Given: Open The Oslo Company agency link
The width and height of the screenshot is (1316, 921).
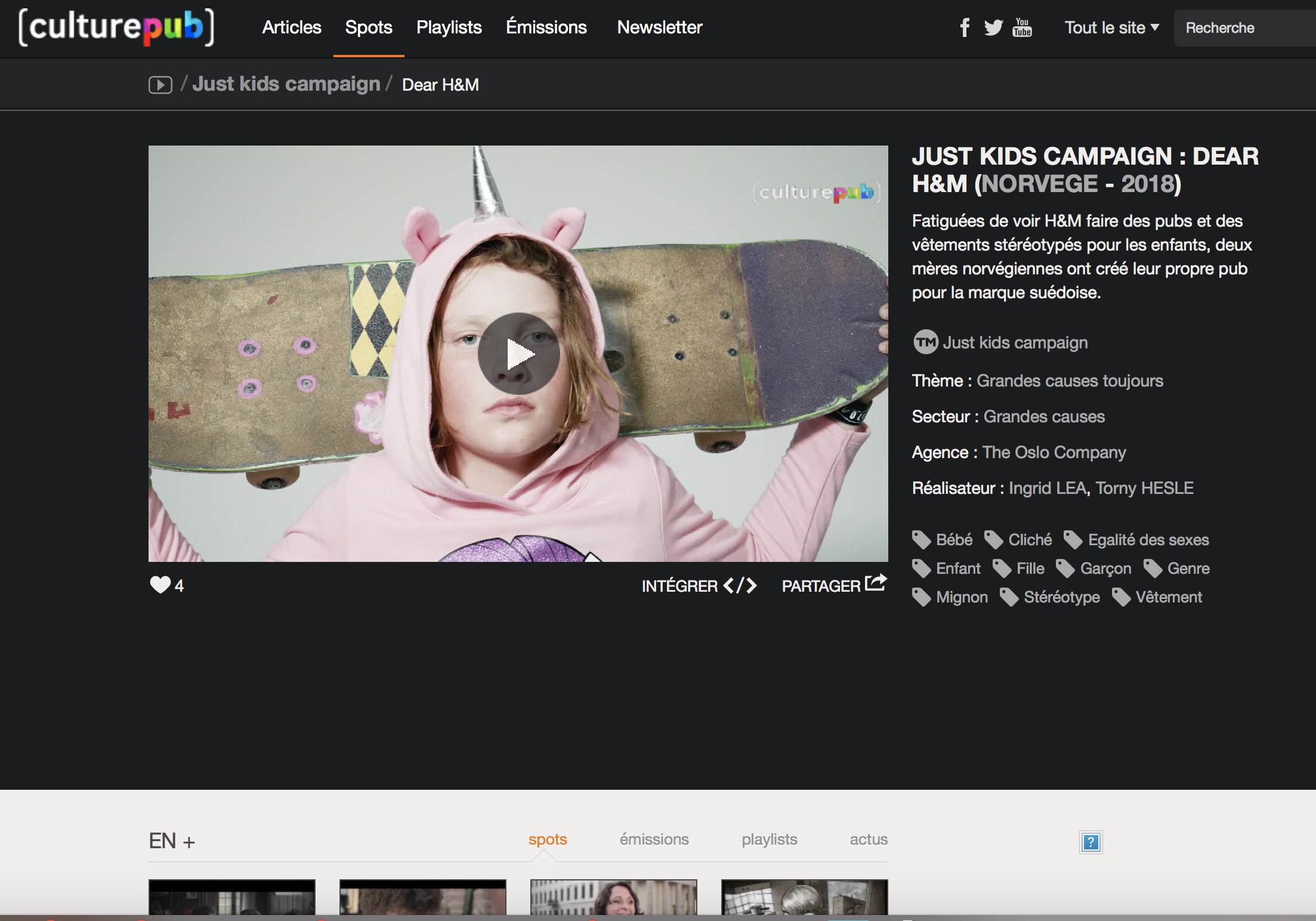Looking at the screenshot, I should pyautogui.click(x=1054, y=452).
